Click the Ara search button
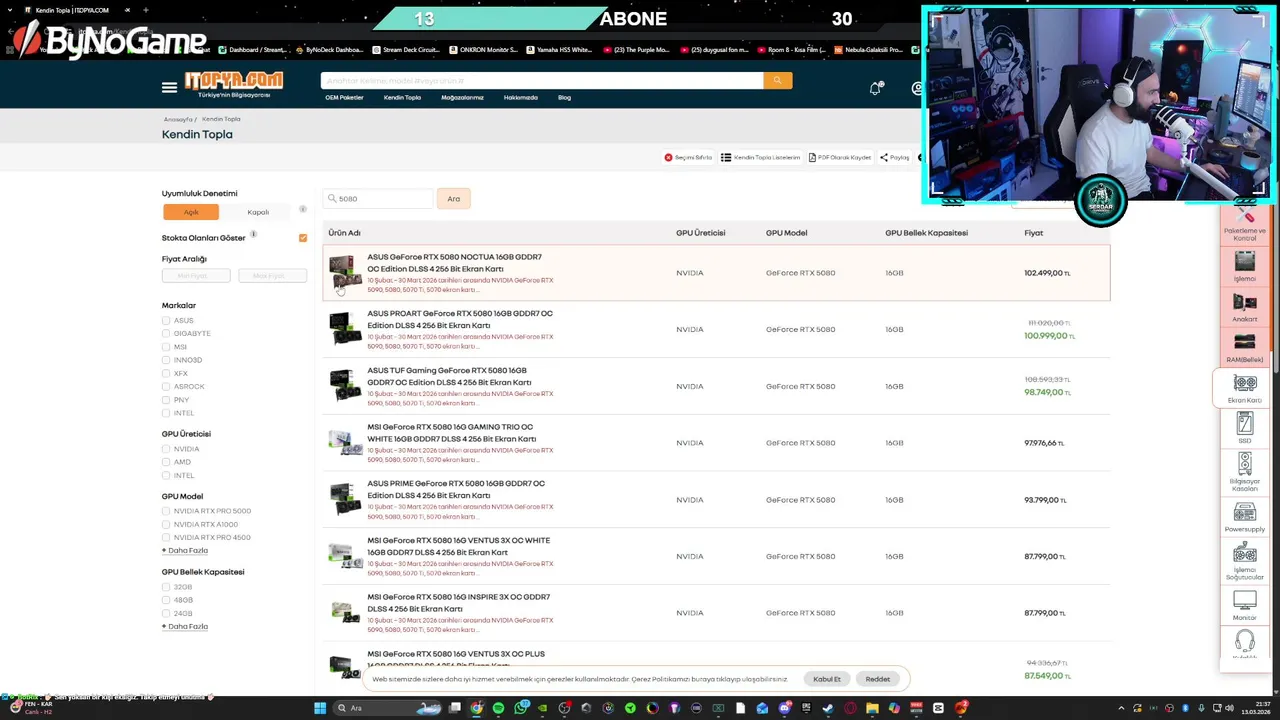This screenshot has height=720, width=1280. [x=453, y=199]
